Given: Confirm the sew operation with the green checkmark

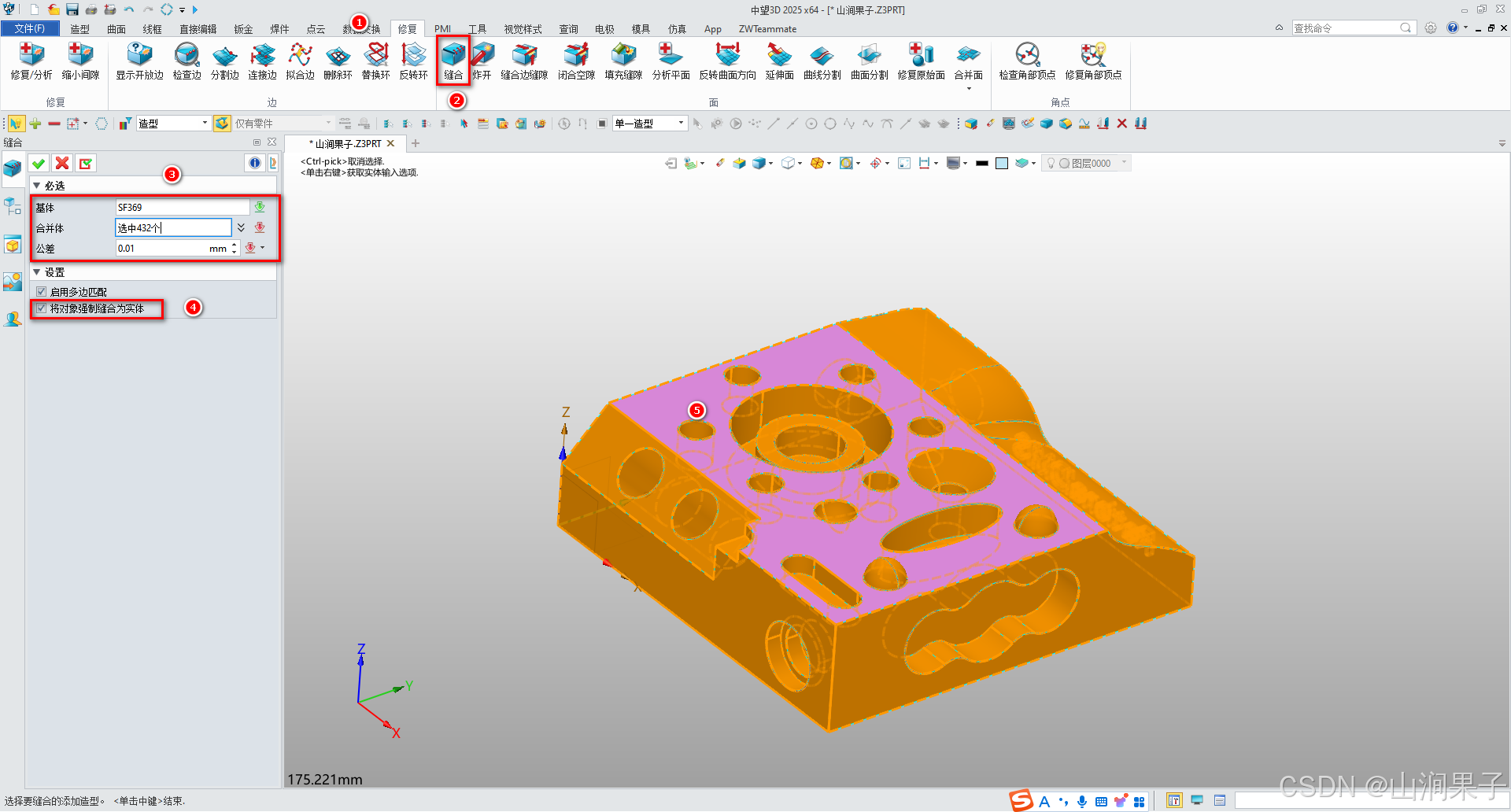Looking at the screenshot, I should click(38, 163).
